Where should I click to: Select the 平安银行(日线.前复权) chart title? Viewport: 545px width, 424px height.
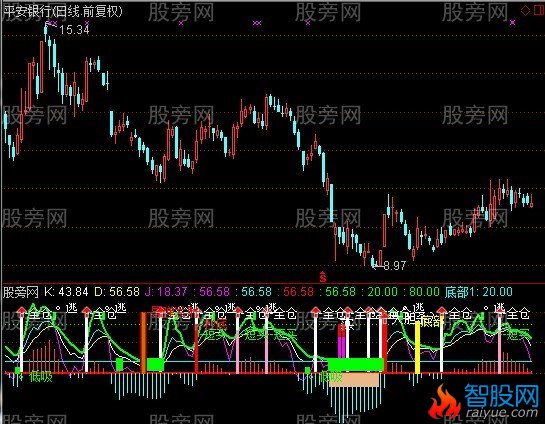pyautogui.click(x=63, y=12)
